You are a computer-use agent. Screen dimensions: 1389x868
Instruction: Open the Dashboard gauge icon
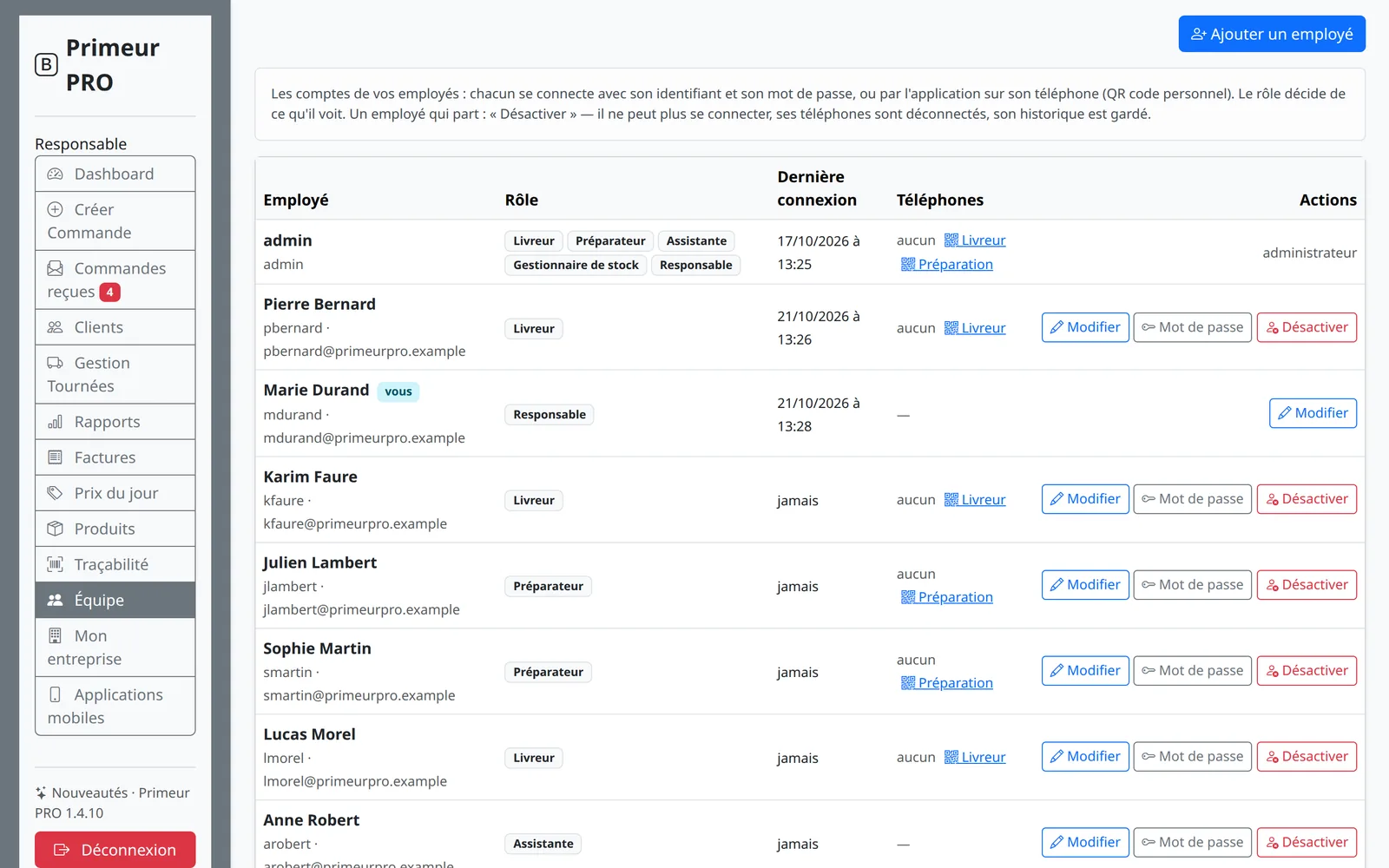[x=55, y=174]
